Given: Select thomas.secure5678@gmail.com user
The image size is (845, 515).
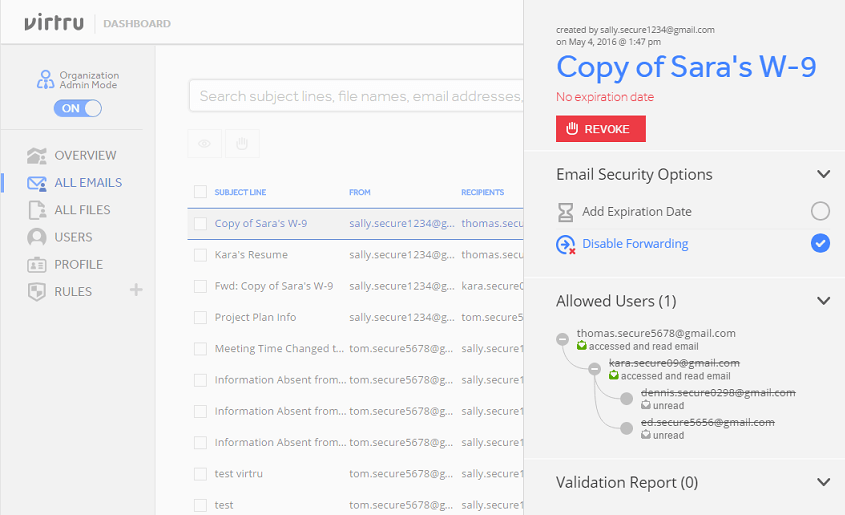Looking at the screenshot, I should tap(656, 333).
